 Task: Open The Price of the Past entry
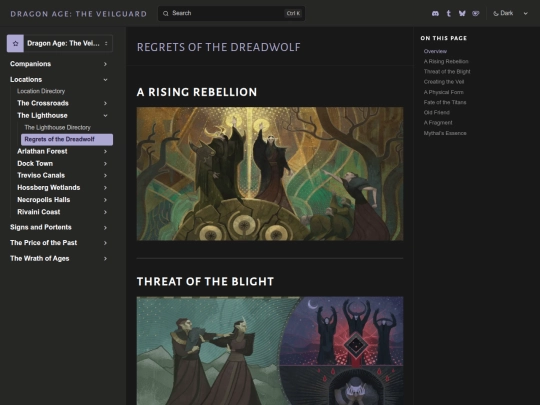pos(44,243)
